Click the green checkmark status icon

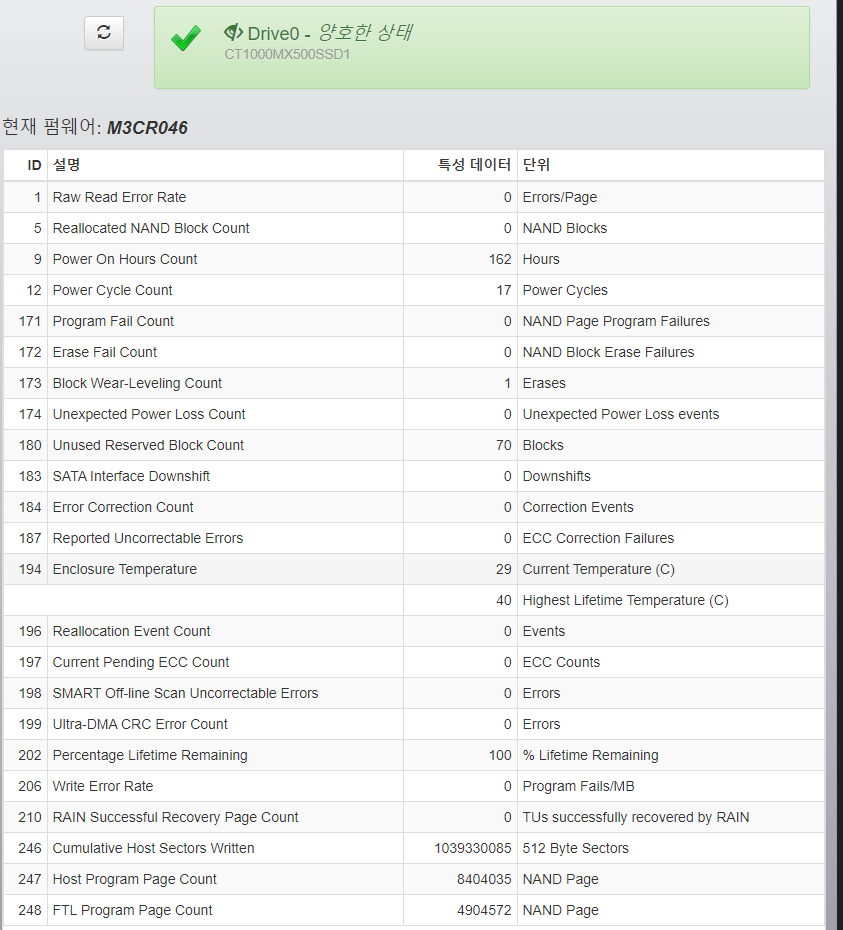[186, 39]
